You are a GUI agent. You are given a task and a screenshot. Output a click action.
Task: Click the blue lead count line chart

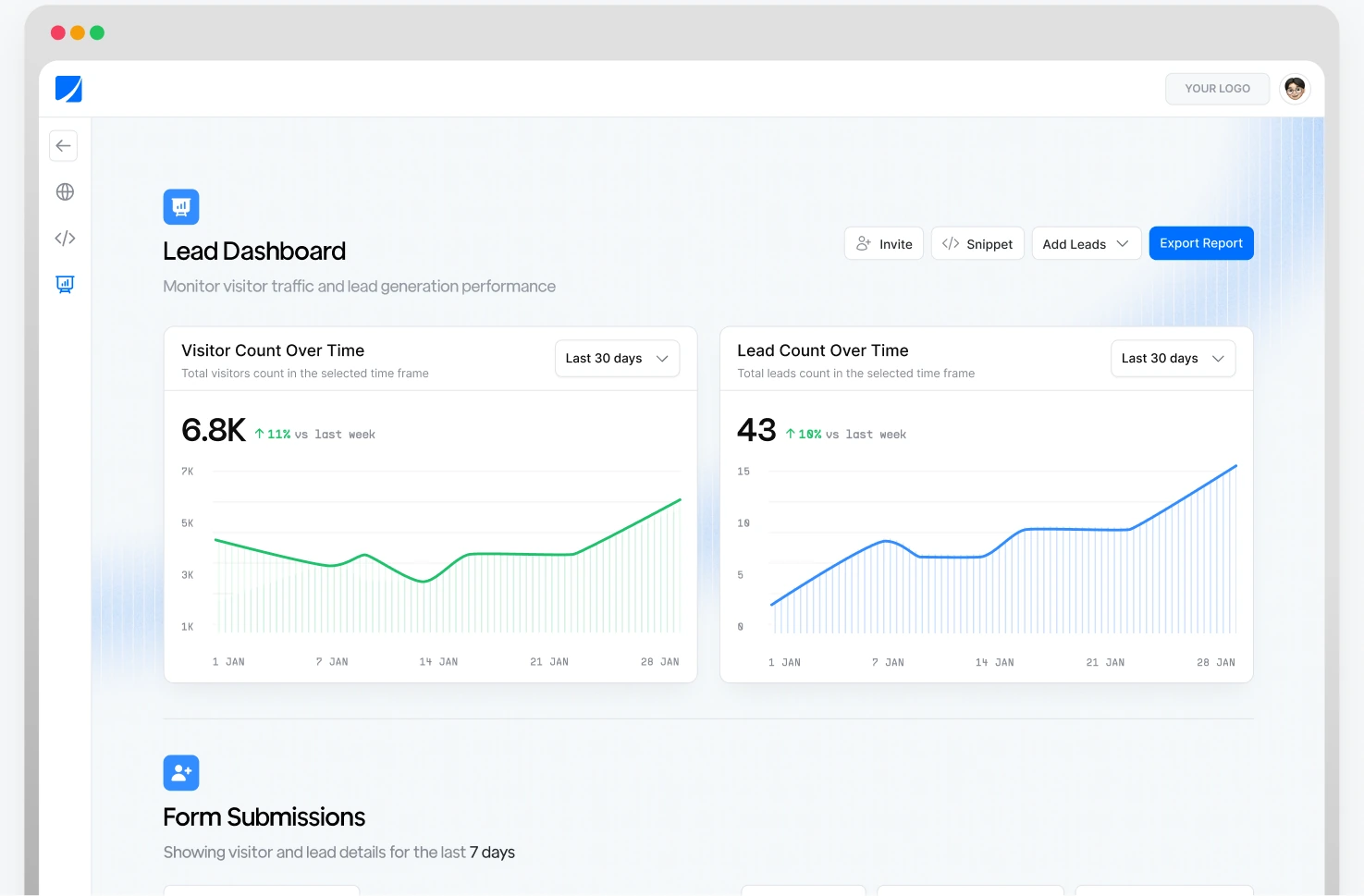[x=1003, y=550]
